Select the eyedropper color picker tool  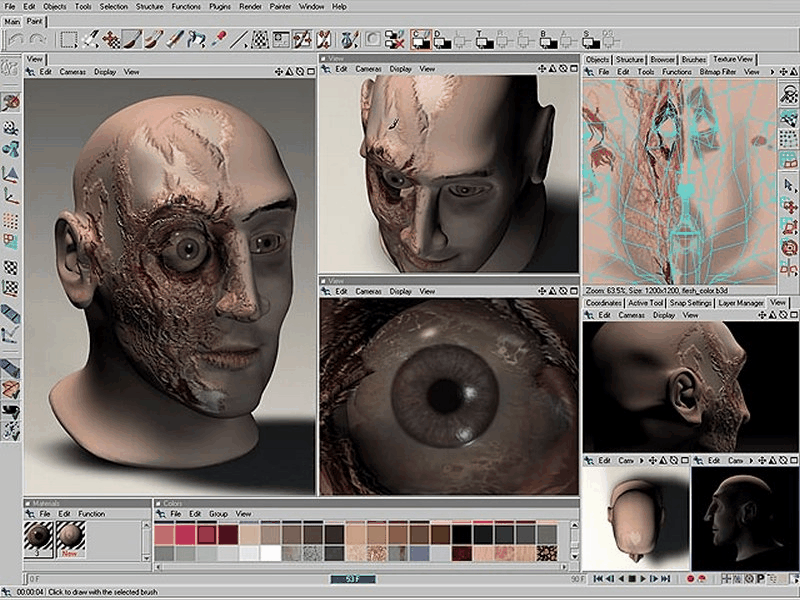pos(218,39)
